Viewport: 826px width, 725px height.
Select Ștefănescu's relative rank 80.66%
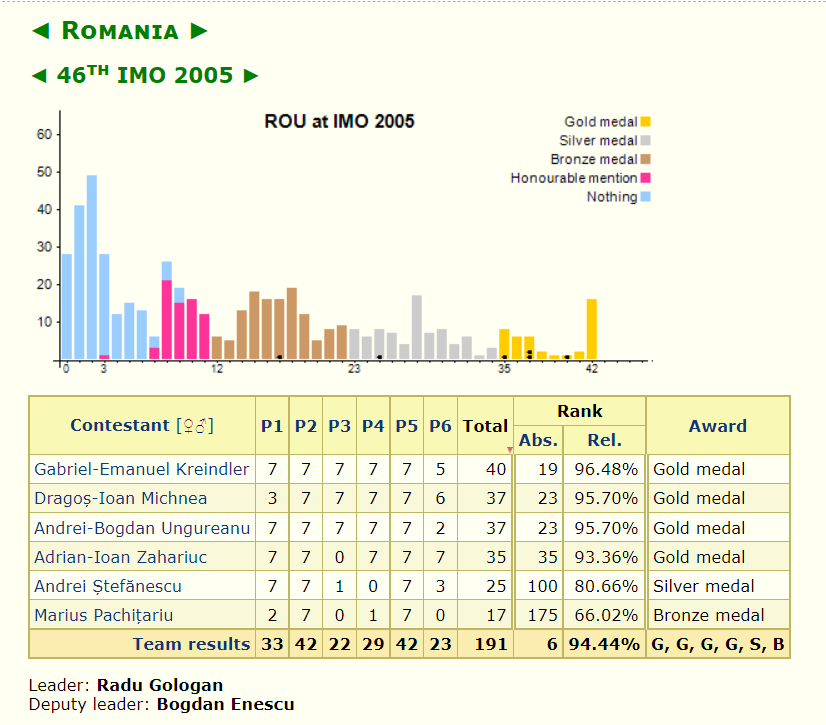[x=606, y=586]
